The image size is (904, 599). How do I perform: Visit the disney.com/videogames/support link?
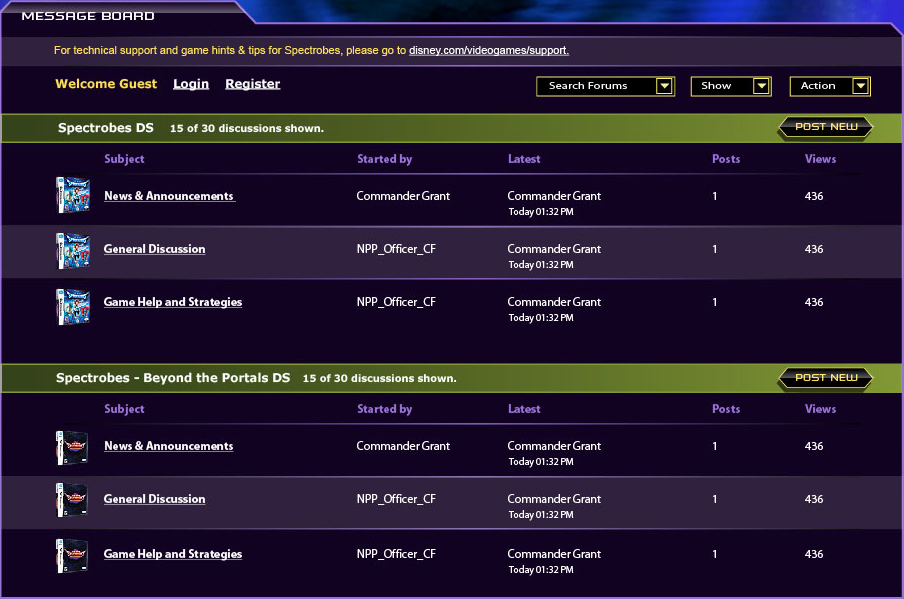pyautogui.click(x=489, y=51)
